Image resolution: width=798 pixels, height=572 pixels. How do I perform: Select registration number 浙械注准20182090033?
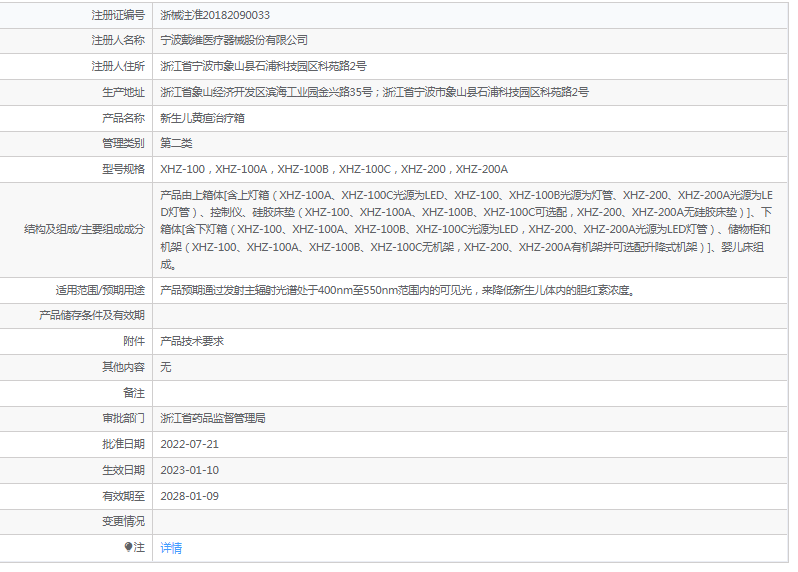[215, 15]
